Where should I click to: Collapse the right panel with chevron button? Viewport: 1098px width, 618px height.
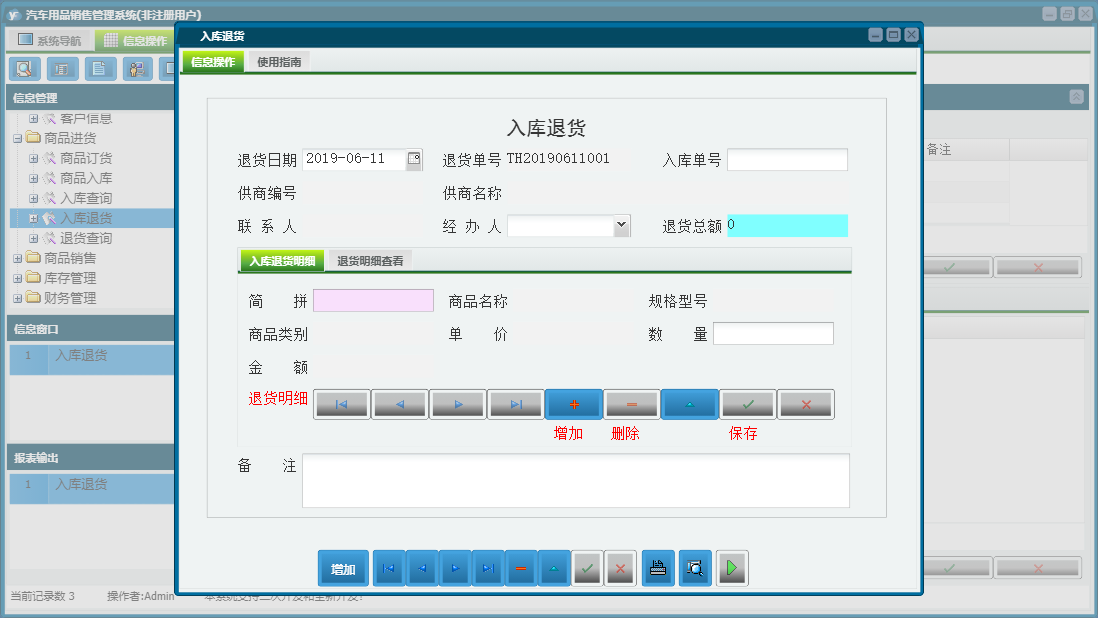[1076, 97]
